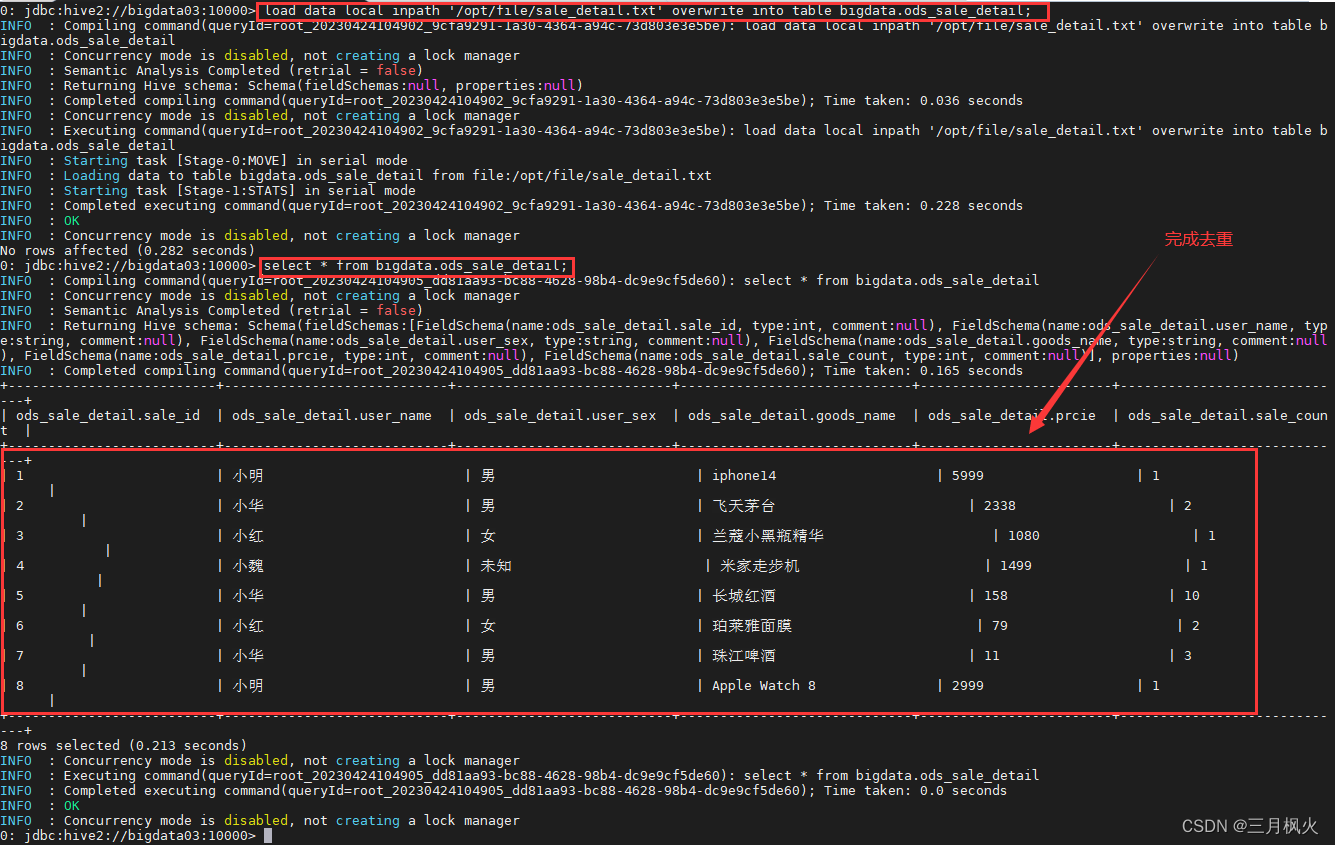Click the sale count value 10

click(x=1192, y=596)
